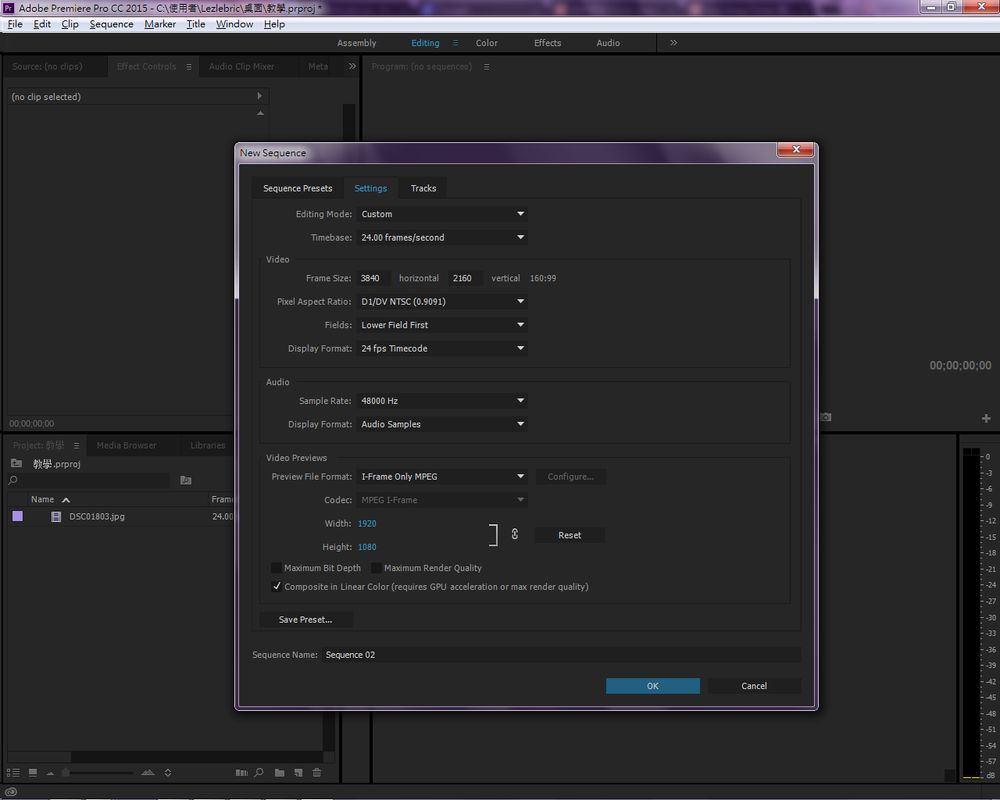Switch to Color workspace

coord(487,43)
